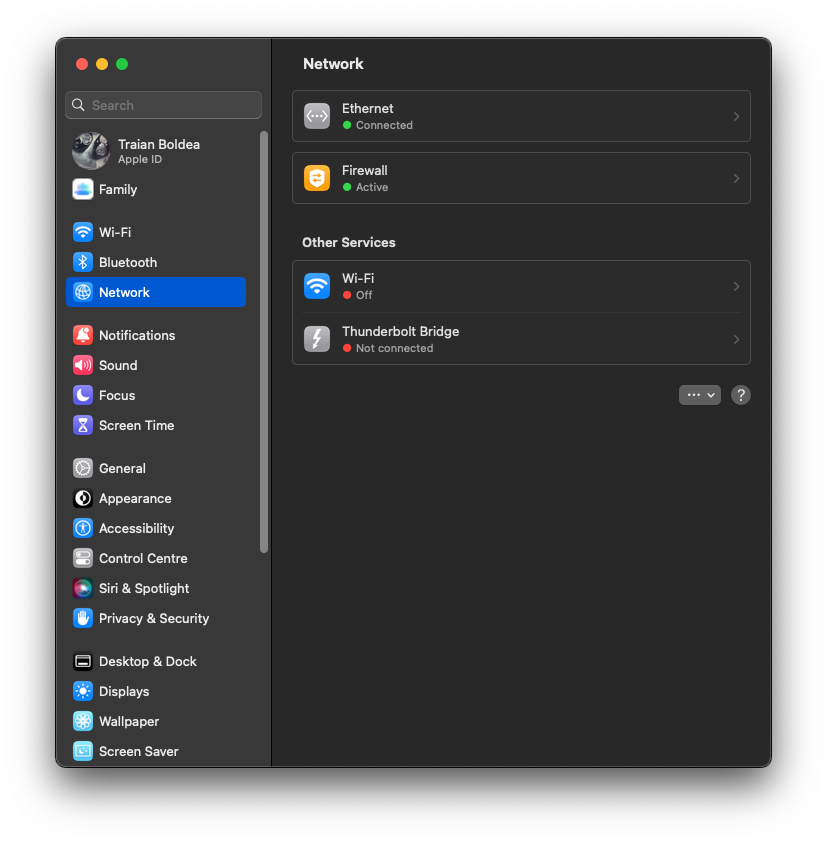Click the Ethernet icon in Network list

tap(317, 116)
